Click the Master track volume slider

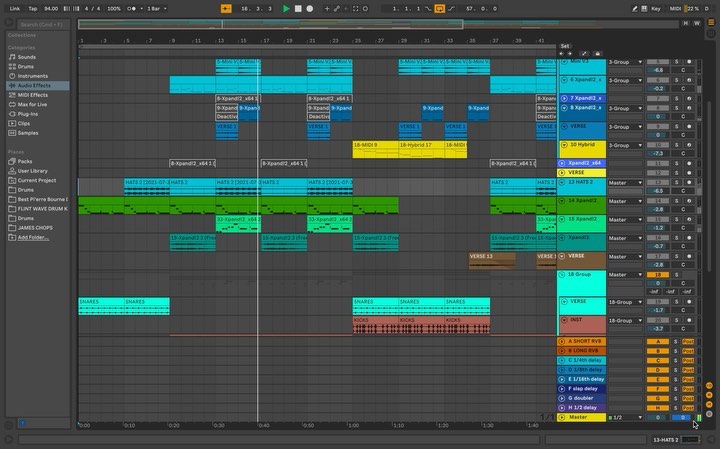pyautogui.click(x=657, y=417)
